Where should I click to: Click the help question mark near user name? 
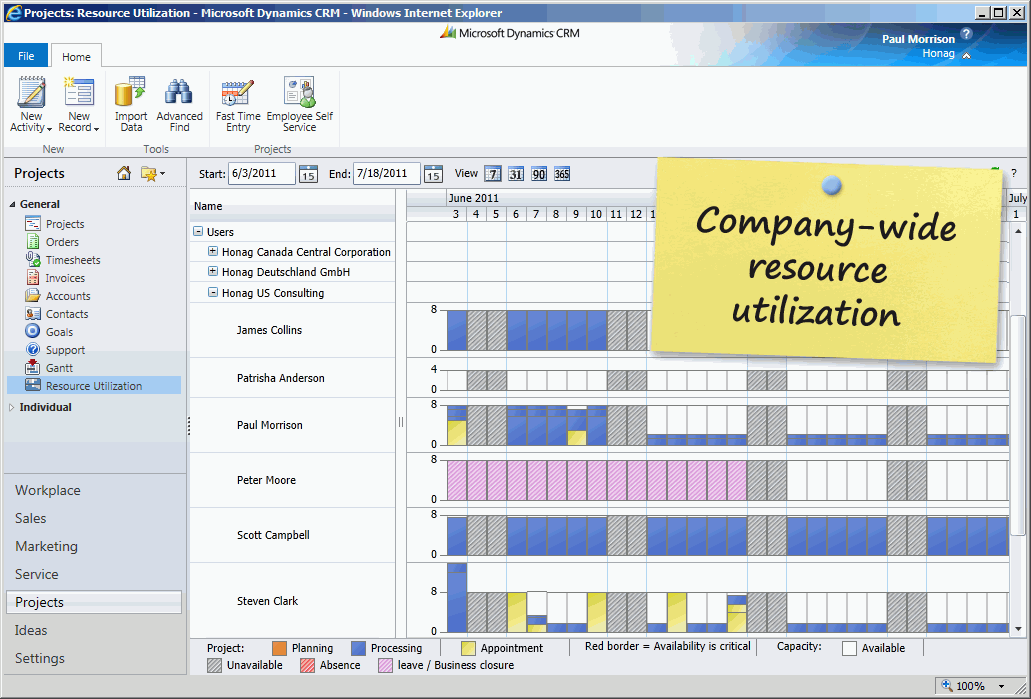[966, 34]
